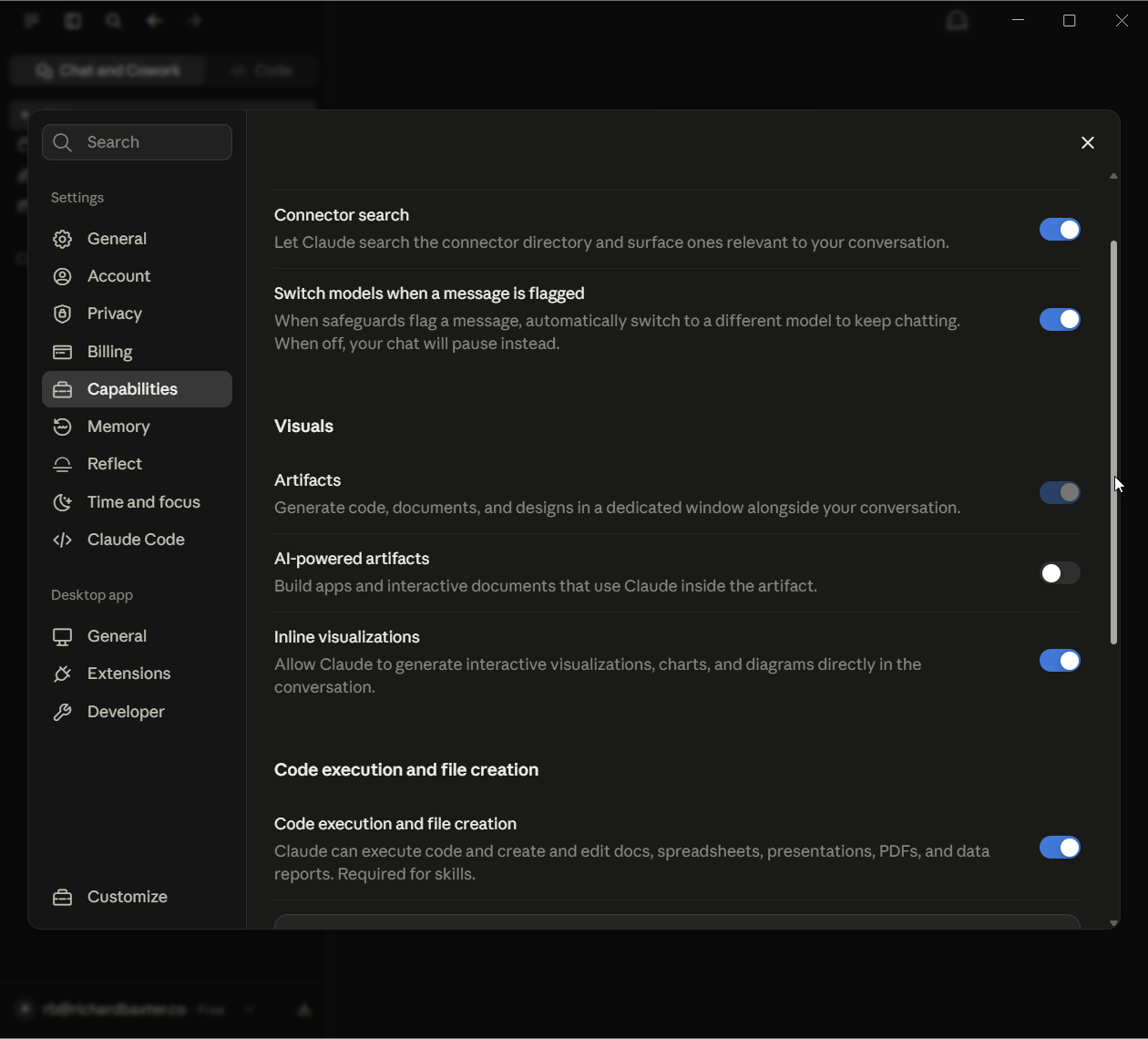This screenshot has width=1148, height=1039.
Task: Toggle the Artifacts switch
Action: (1060, 492)
